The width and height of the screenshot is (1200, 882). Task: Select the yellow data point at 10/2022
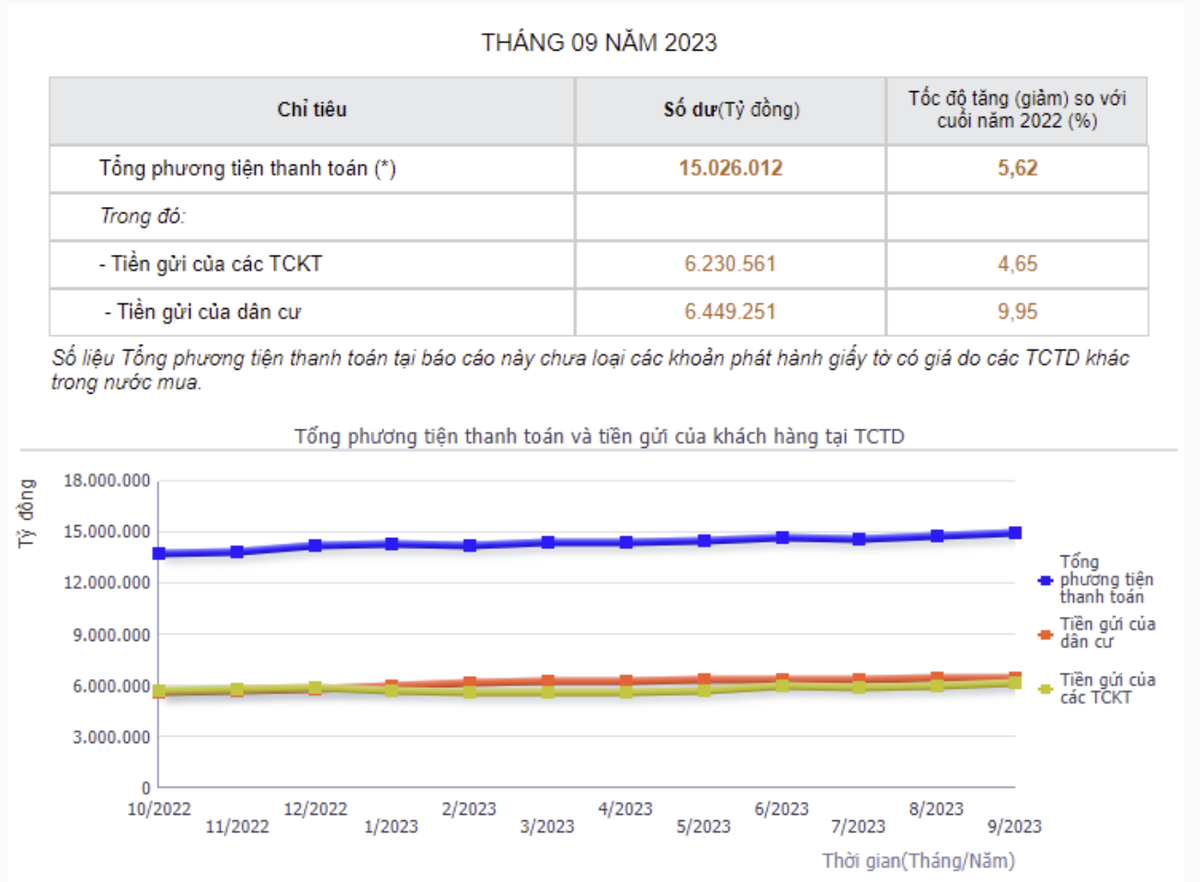[x=159, y=691]
